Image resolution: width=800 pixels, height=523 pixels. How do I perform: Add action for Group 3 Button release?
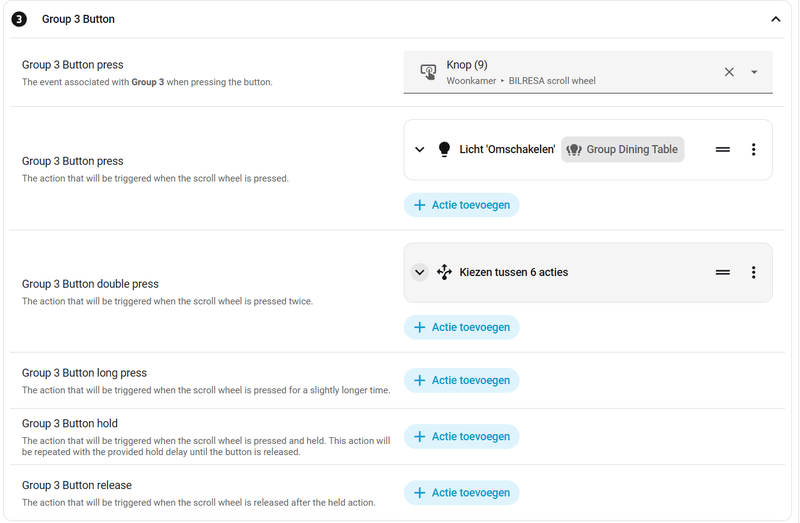coord(461,492)
